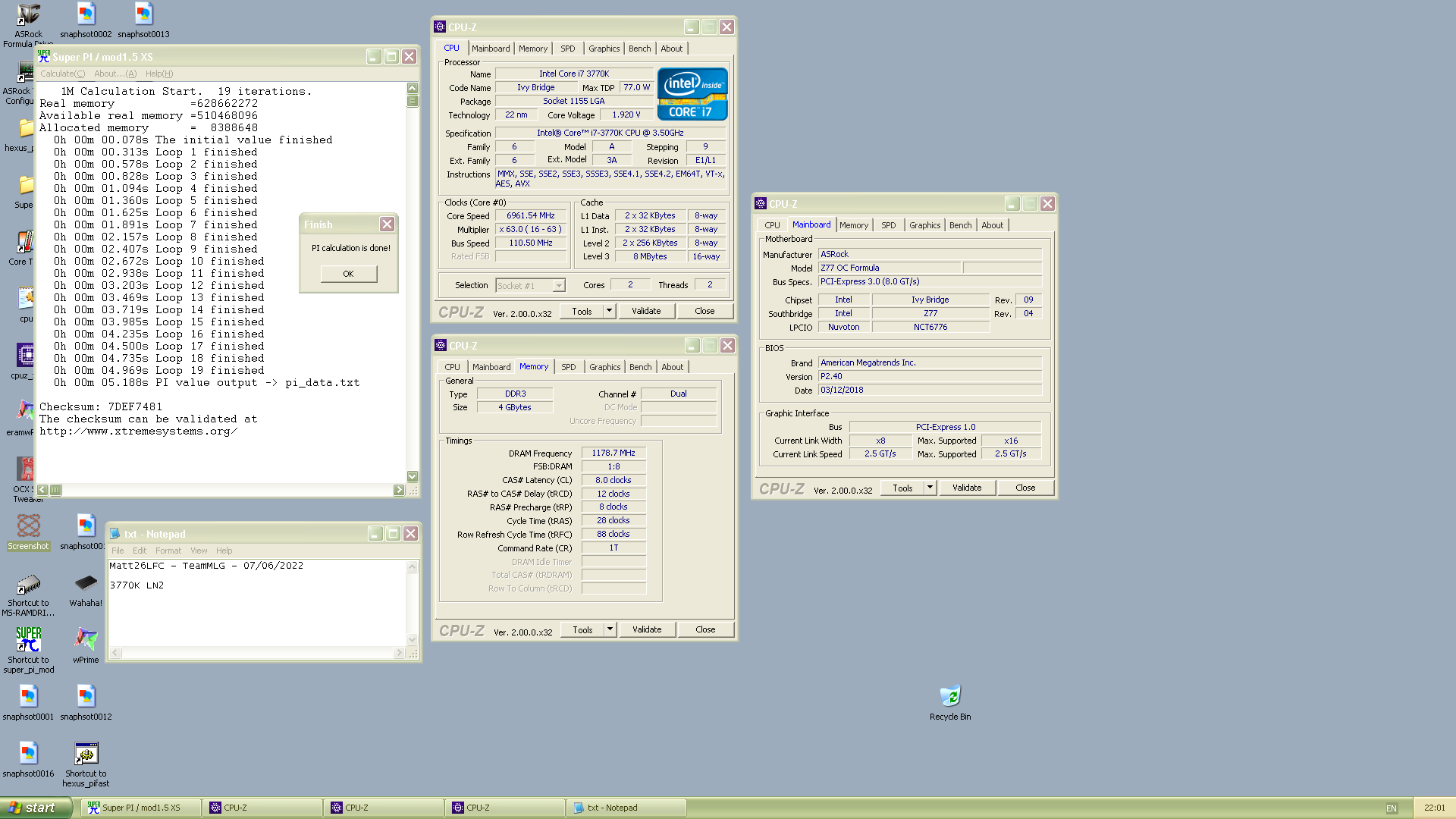This screenshot has width=1456, height=819.
Task: Open Help menu in Super PI
Action: coord(159,74)
